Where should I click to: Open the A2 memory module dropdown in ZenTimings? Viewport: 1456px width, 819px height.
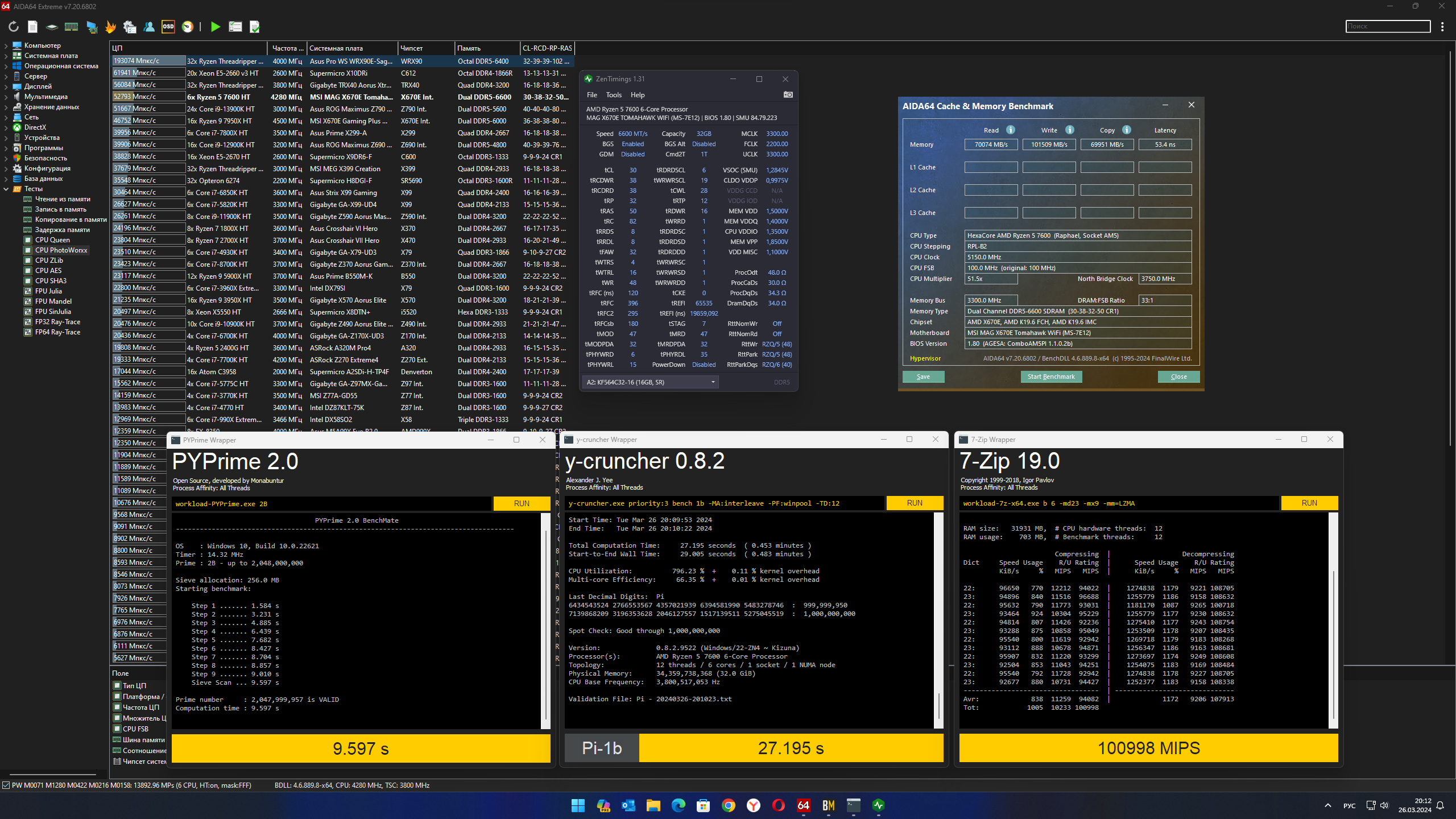click(x=650, y=382)
